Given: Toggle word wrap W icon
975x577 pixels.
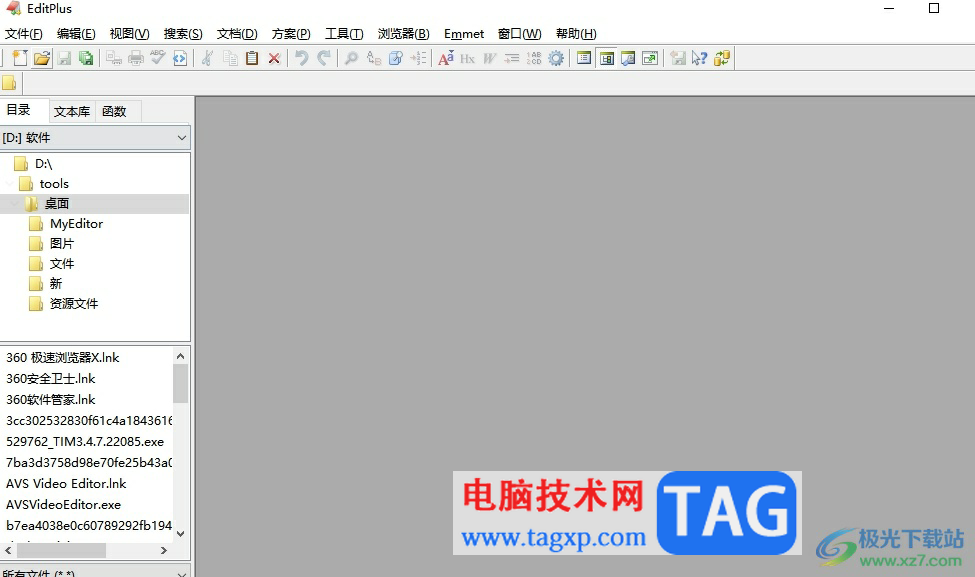Looking at the screenshot, I should tap(490, 58).
